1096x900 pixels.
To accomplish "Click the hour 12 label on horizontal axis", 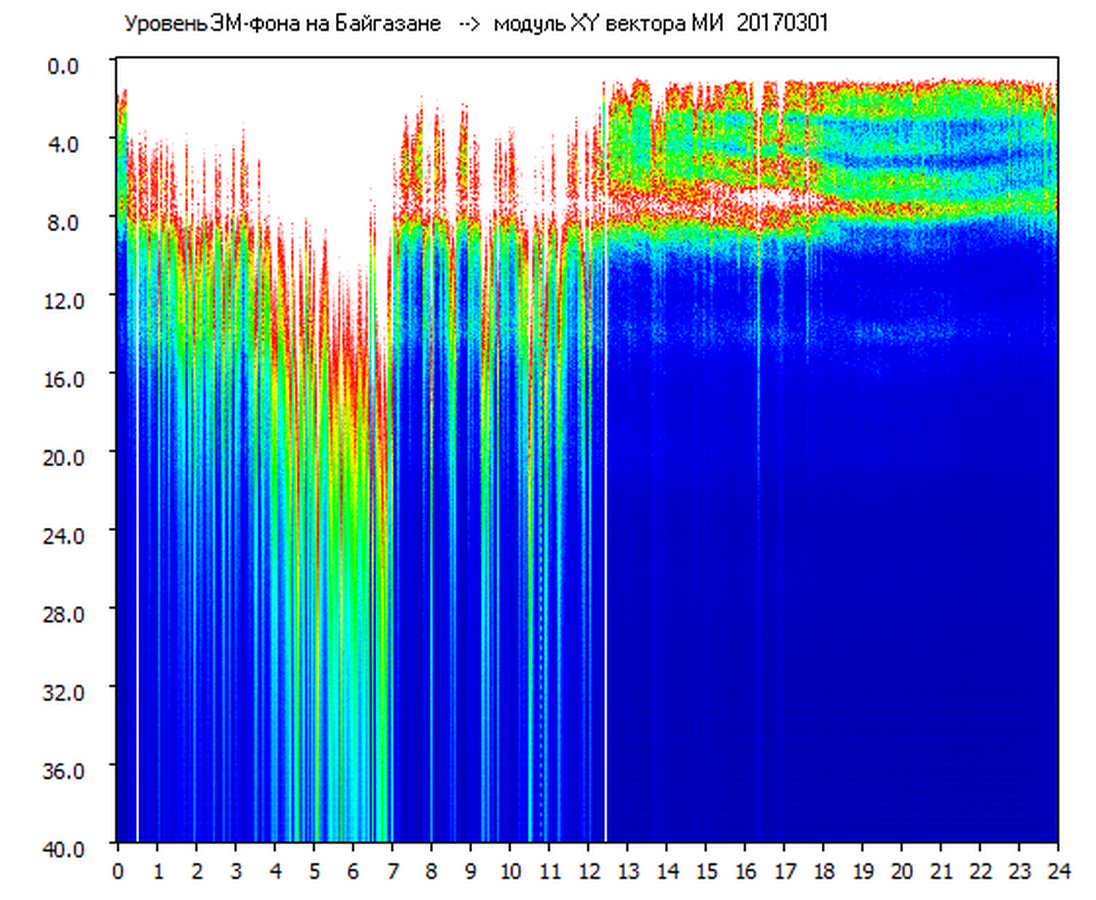I will pyautogui.click(x=588, y=871).
